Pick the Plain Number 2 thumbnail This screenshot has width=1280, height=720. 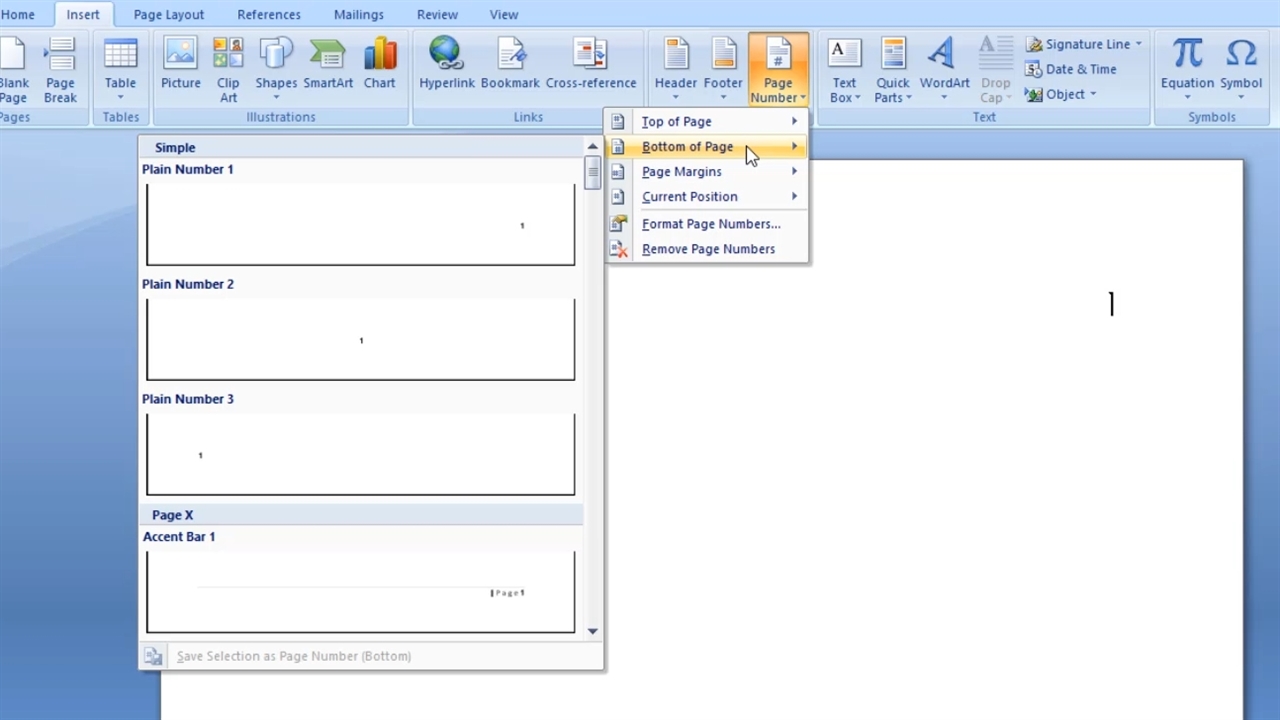coord(360,339)
